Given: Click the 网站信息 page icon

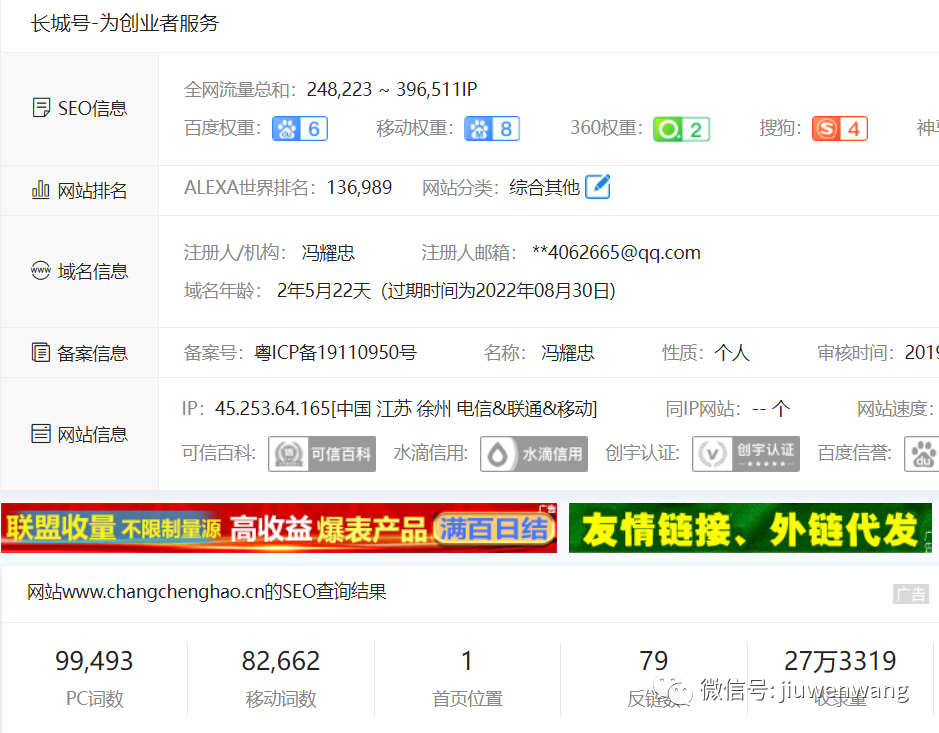Looking at the screenshot, I should (41, 433).
